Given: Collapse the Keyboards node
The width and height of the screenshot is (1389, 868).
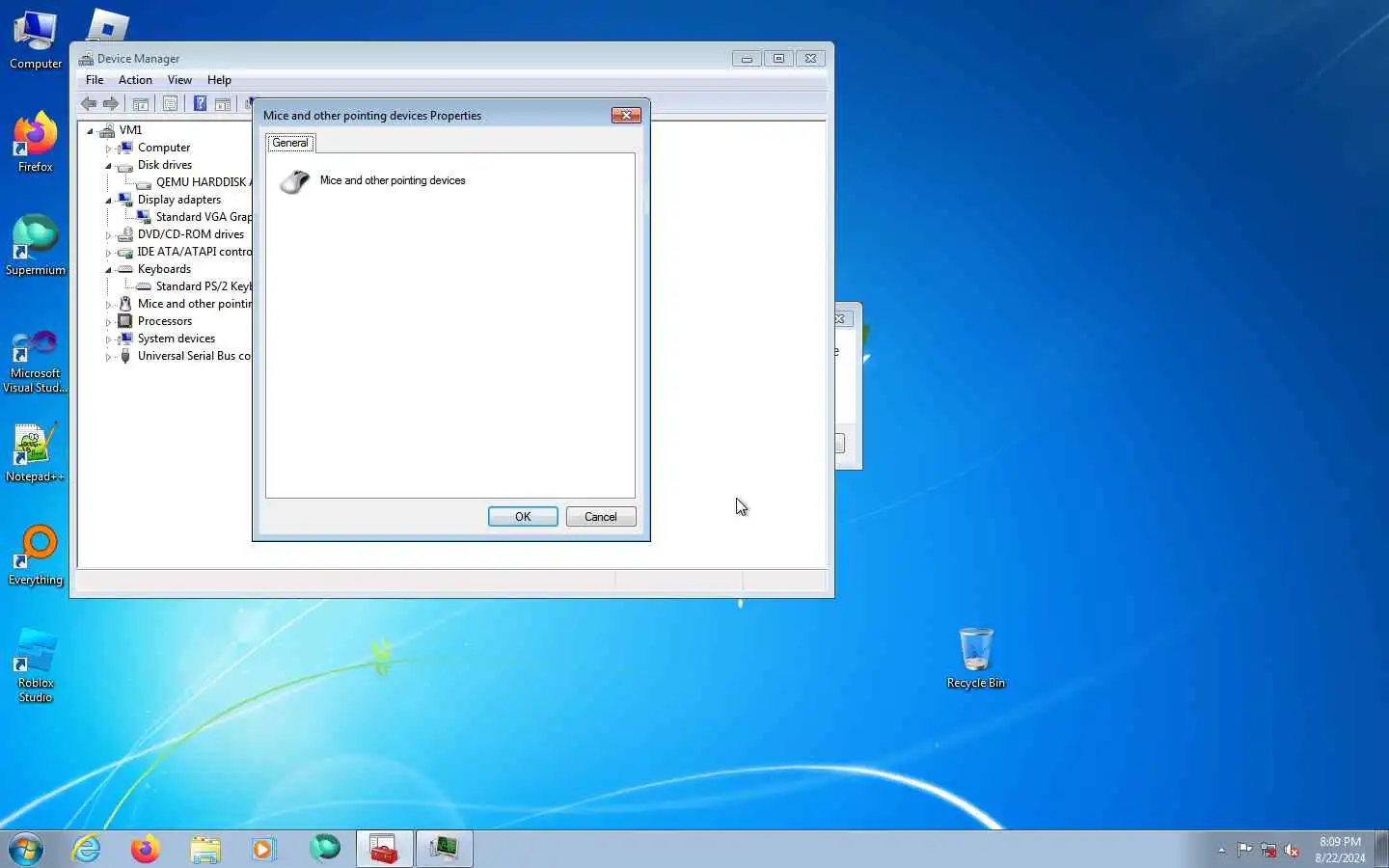Looking at the screenshot, I should click(x=108, y=270).
